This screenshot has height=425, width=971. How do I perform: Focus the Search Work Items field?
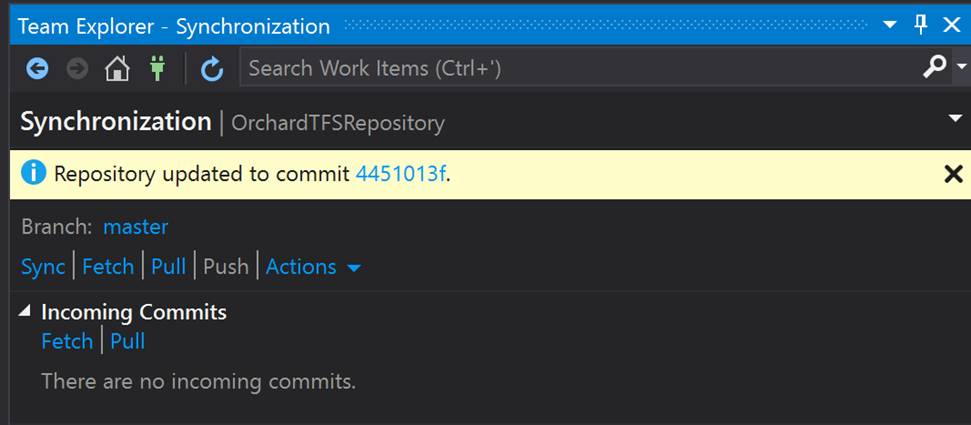[581, 67]
